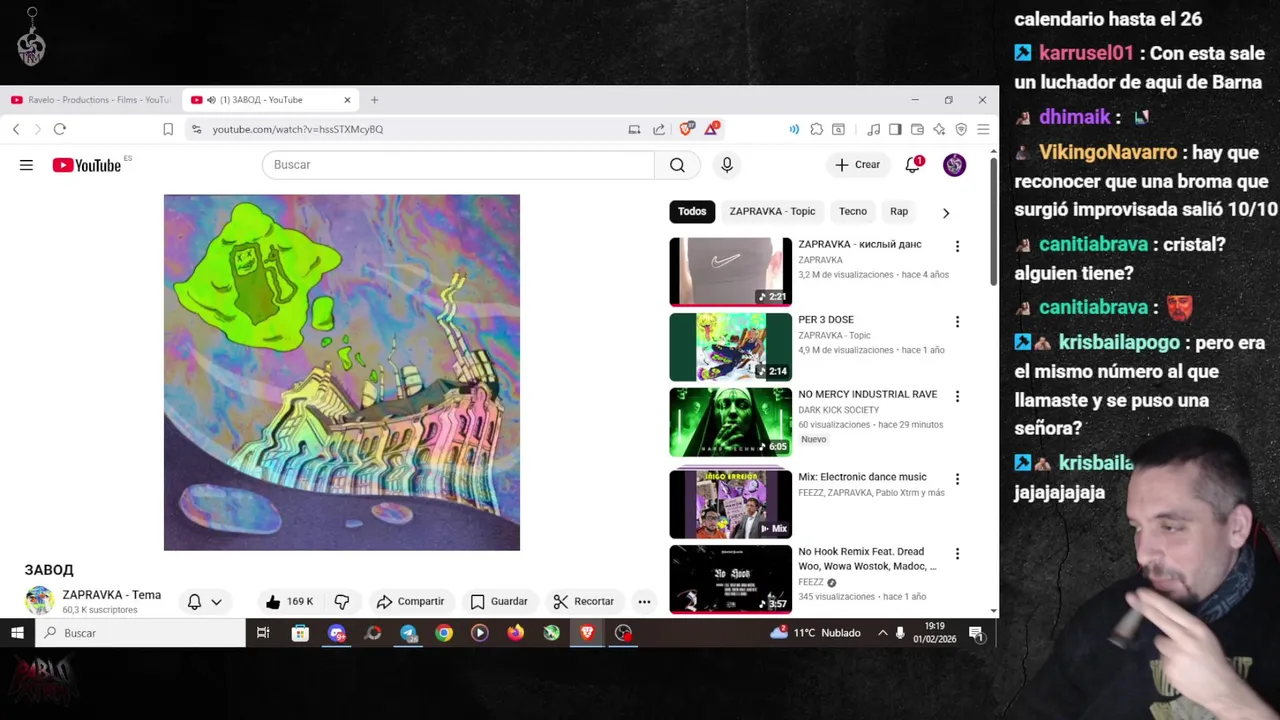Screen dimensions: 1280x720
Task: Show hidden system tray icons chevron
Action: point(882,633)
